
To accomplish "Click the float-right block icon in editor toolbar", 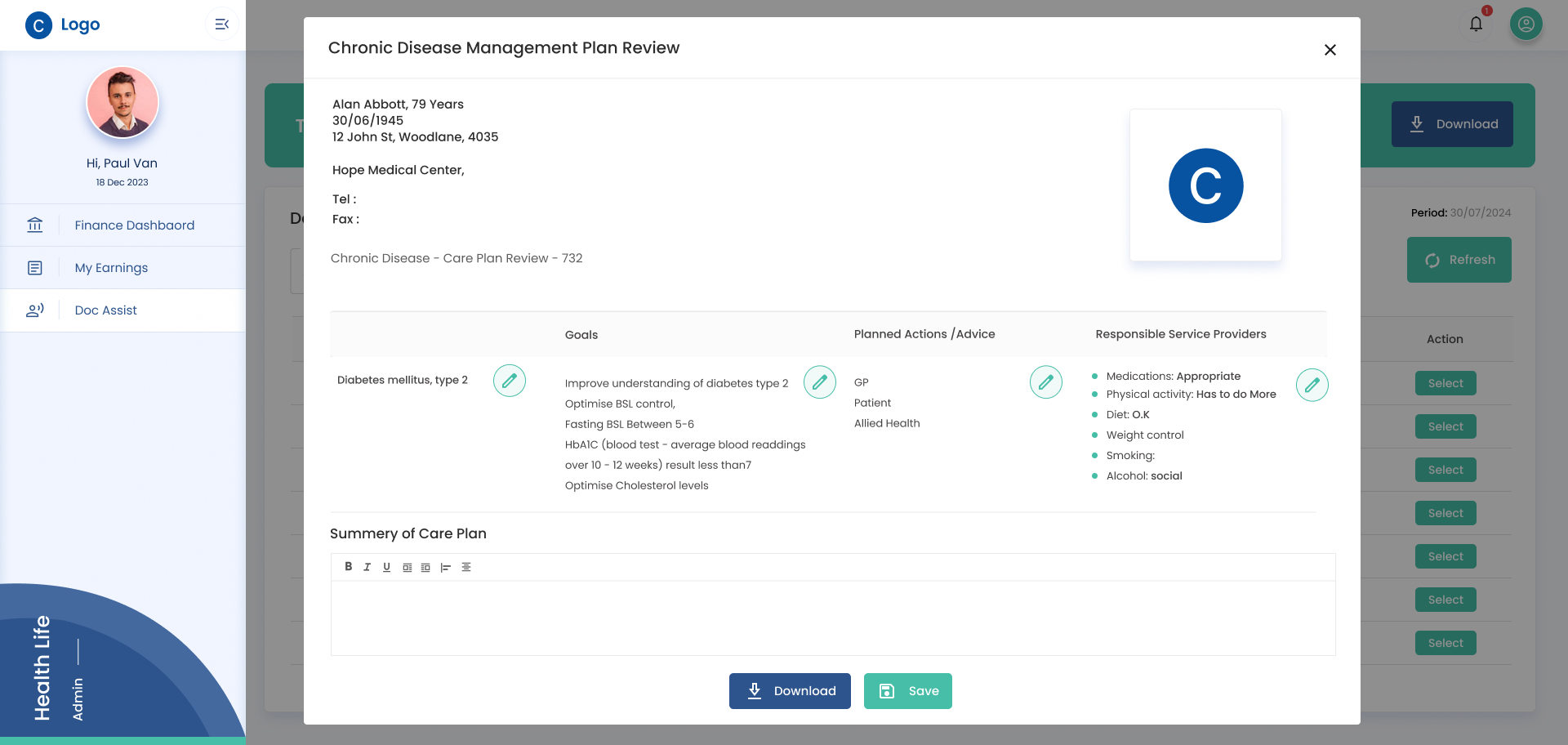I will (425, 567).
